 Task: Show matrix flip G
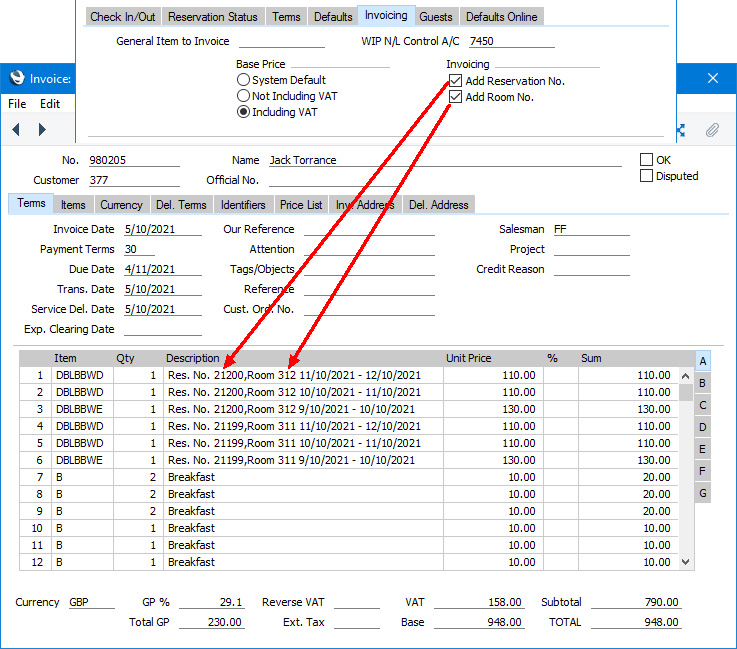coord(703,493)
